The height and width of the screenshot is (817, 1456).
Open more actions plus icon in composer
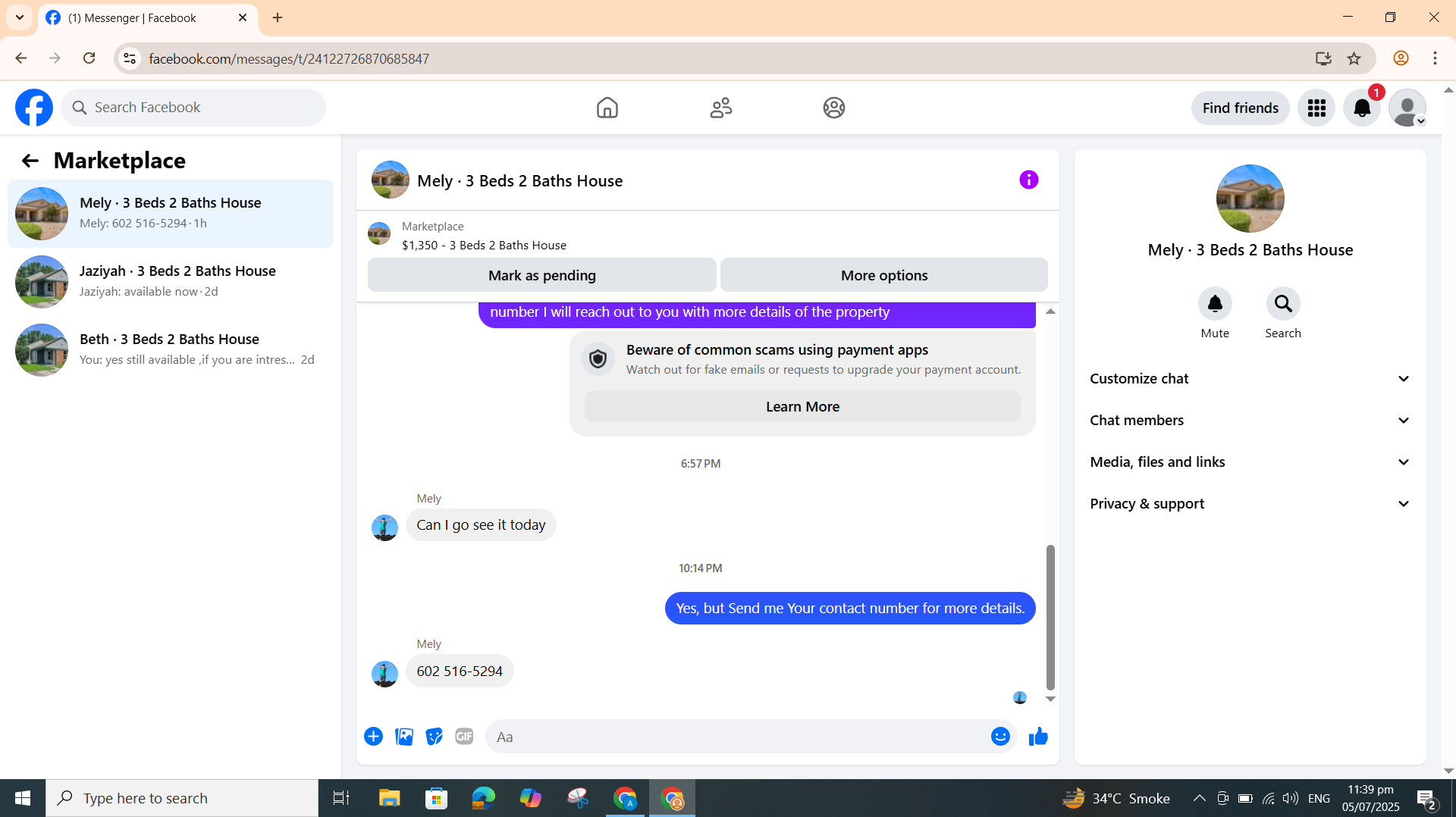pyautogui.click(x=373, y=737)
